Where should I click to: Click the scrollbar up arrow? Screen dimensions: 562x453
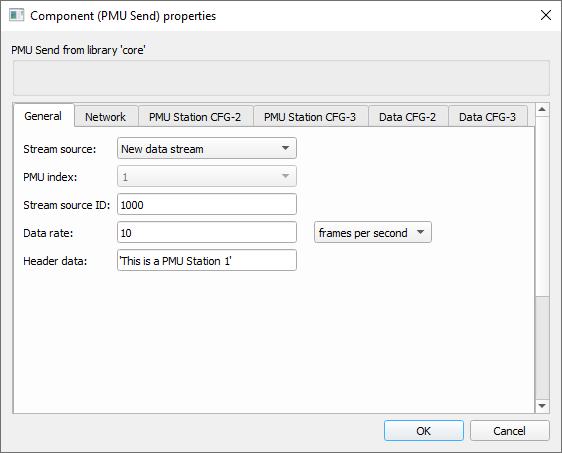(542, 109)
